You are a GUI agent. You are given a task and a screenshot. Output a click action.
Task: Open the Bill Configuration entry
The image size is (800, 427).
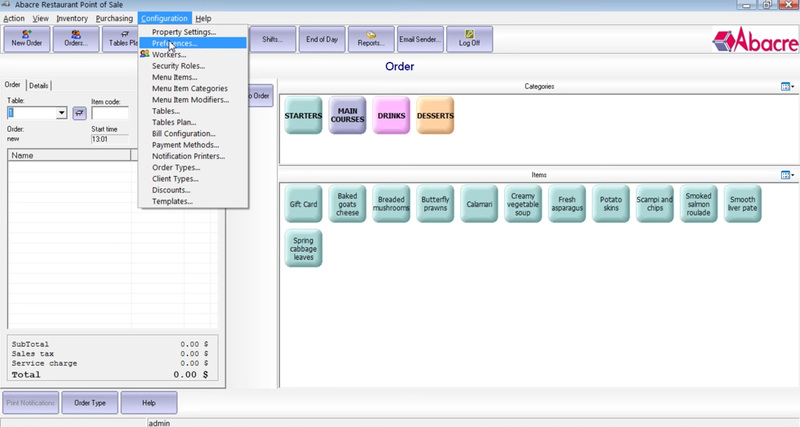coord(193,133)
